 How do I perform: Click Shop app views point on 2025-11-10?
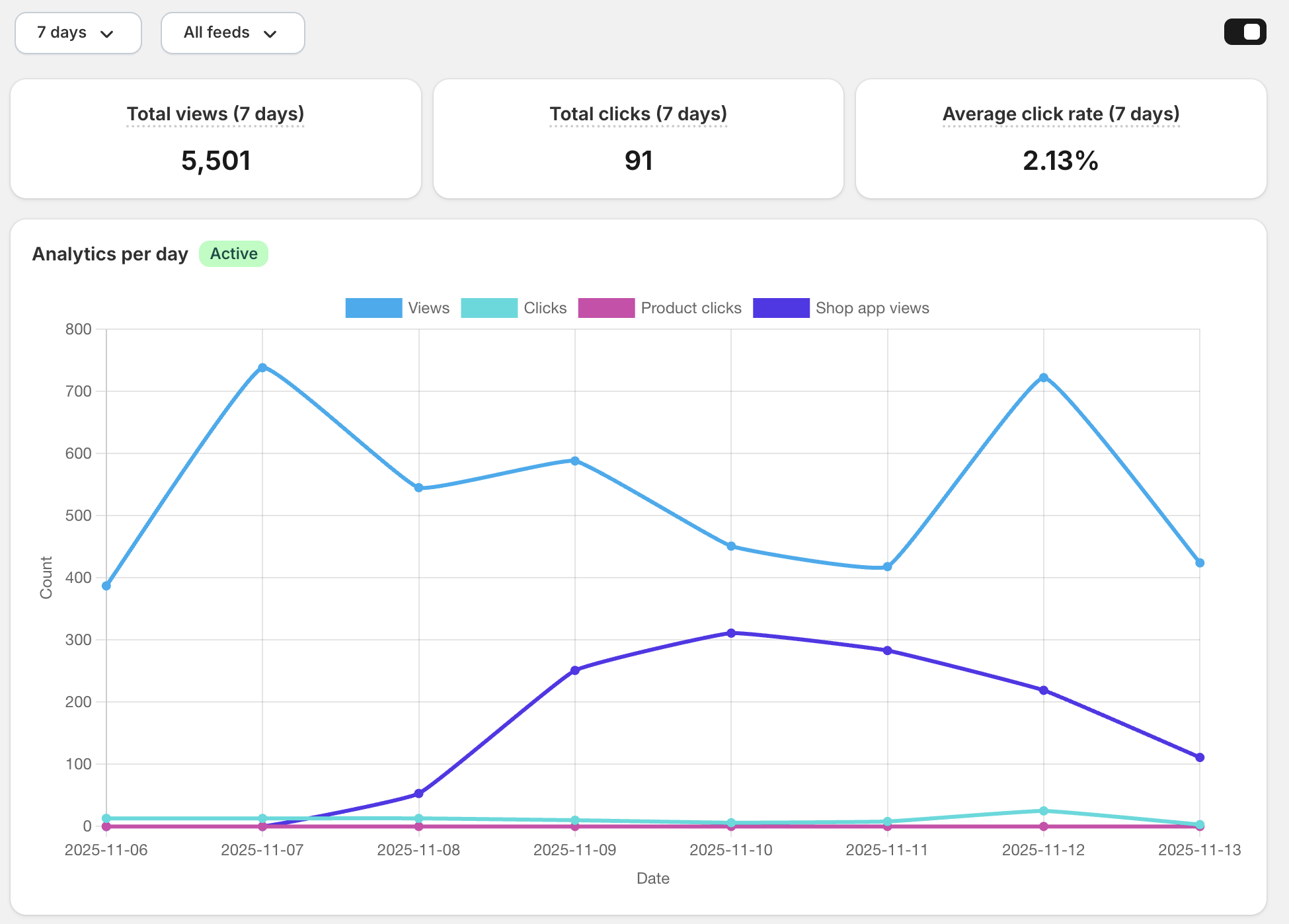(x=731, y=633)
